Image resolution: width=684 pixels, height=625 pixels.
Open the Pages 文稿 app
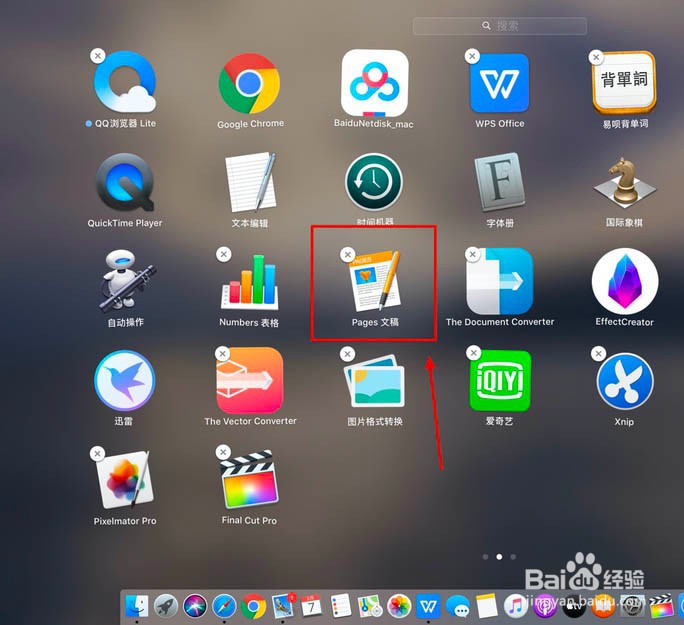(x=375, y=281)
